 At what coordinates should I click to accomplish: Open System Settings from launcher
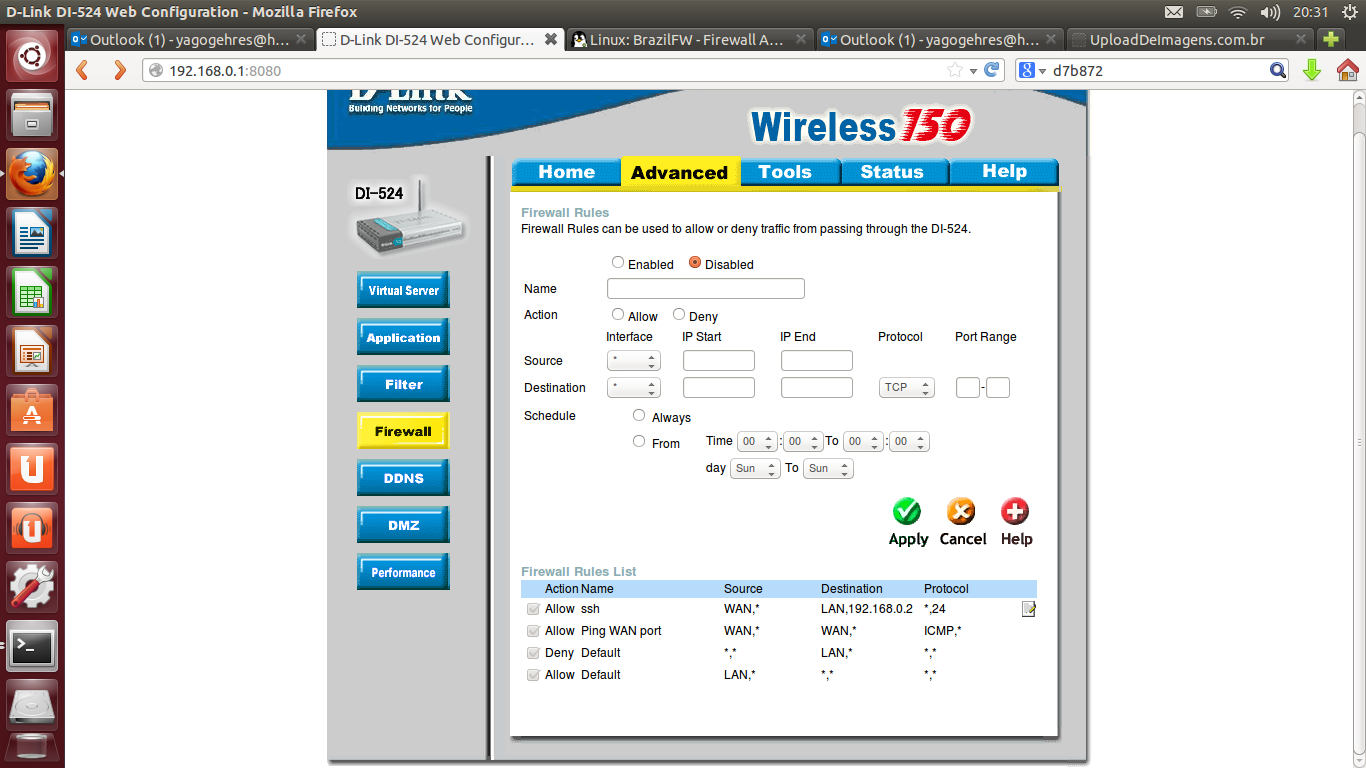[32, 587]
